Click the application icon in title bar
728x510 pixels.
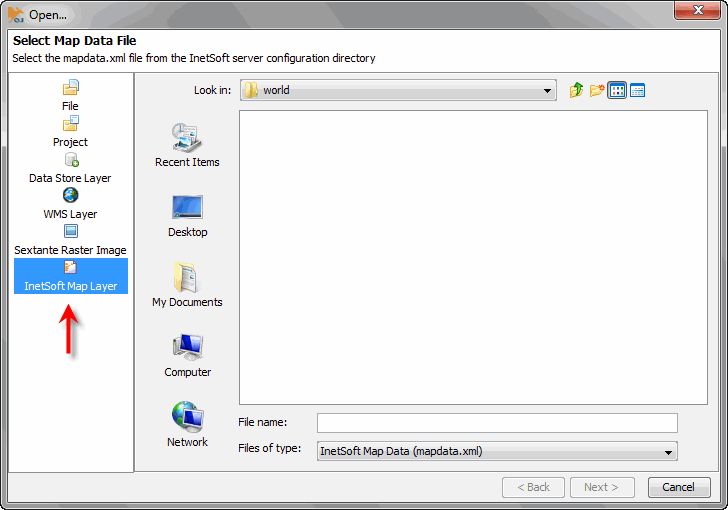point(16,15)
